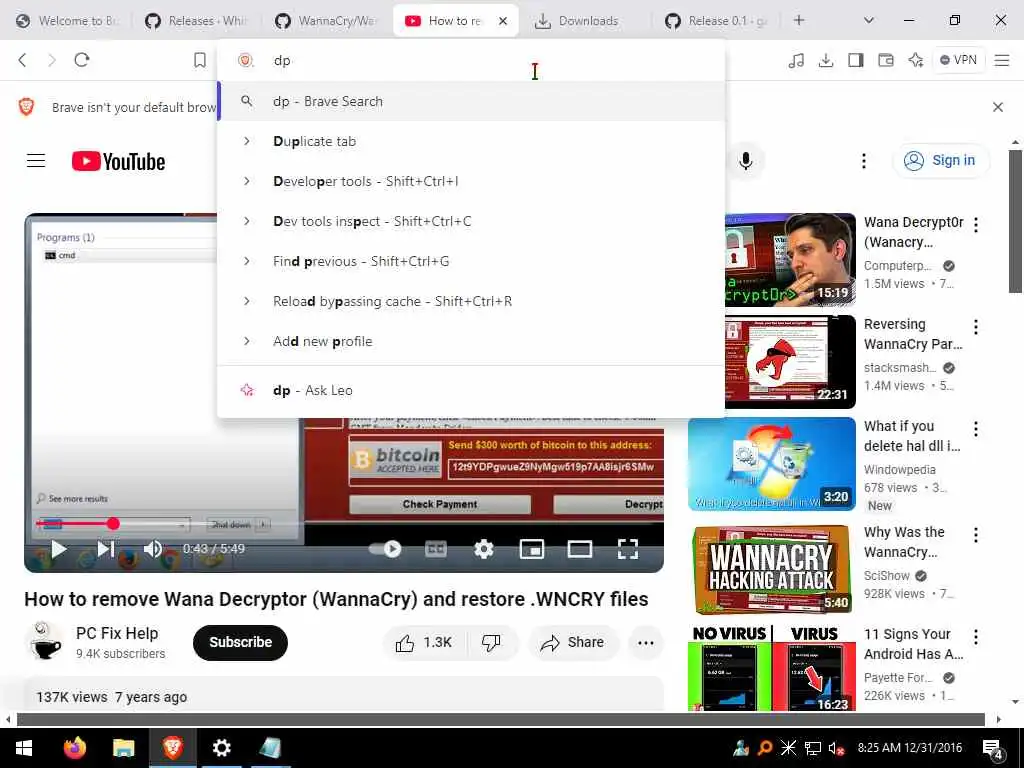The height and width of the screenshot is (768, 1024).
Task: Choose Dev tools inspect suggestion
Action: [x=471, y=221]
